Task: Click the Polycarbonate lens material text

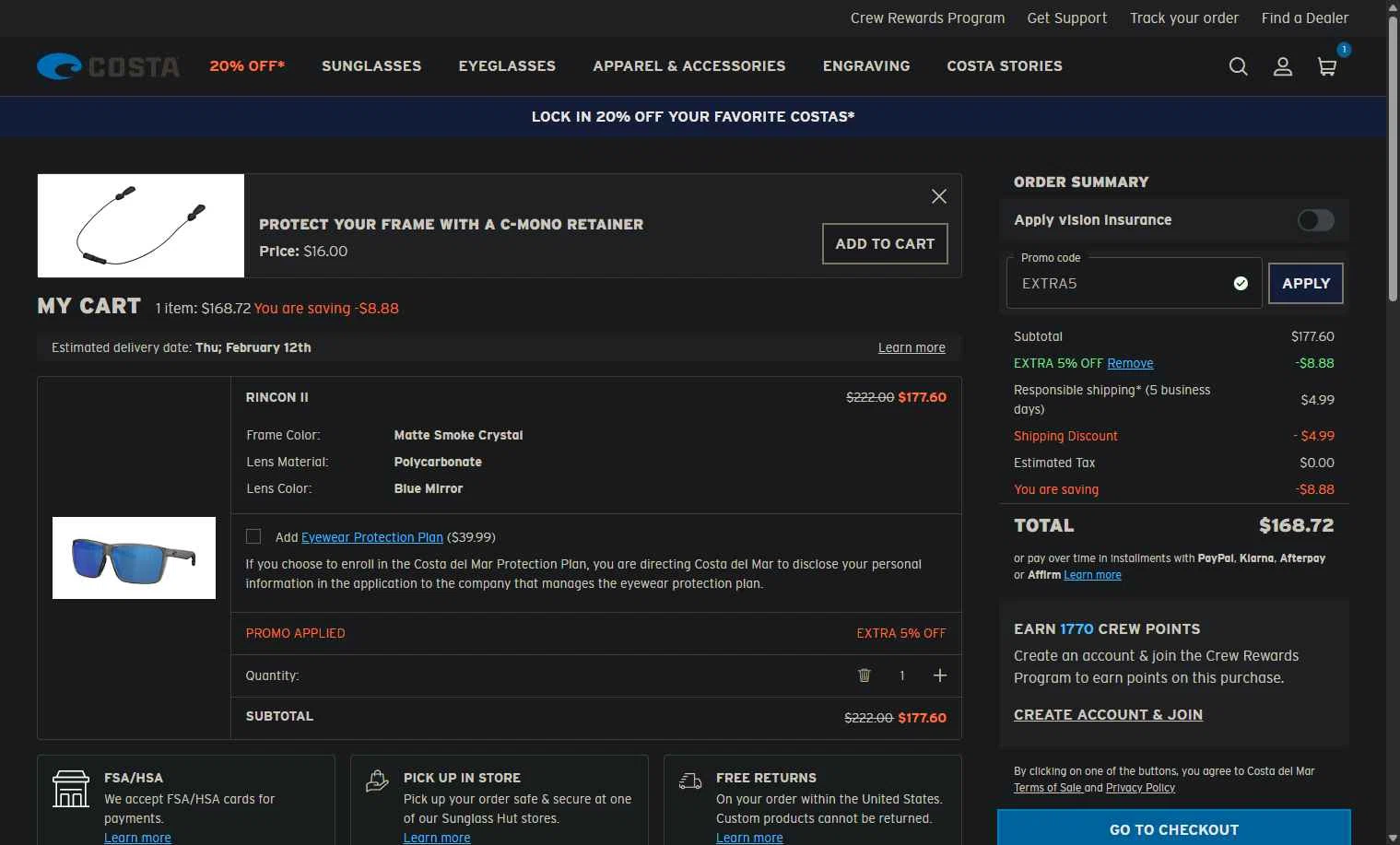Action: tap(438, 462)
